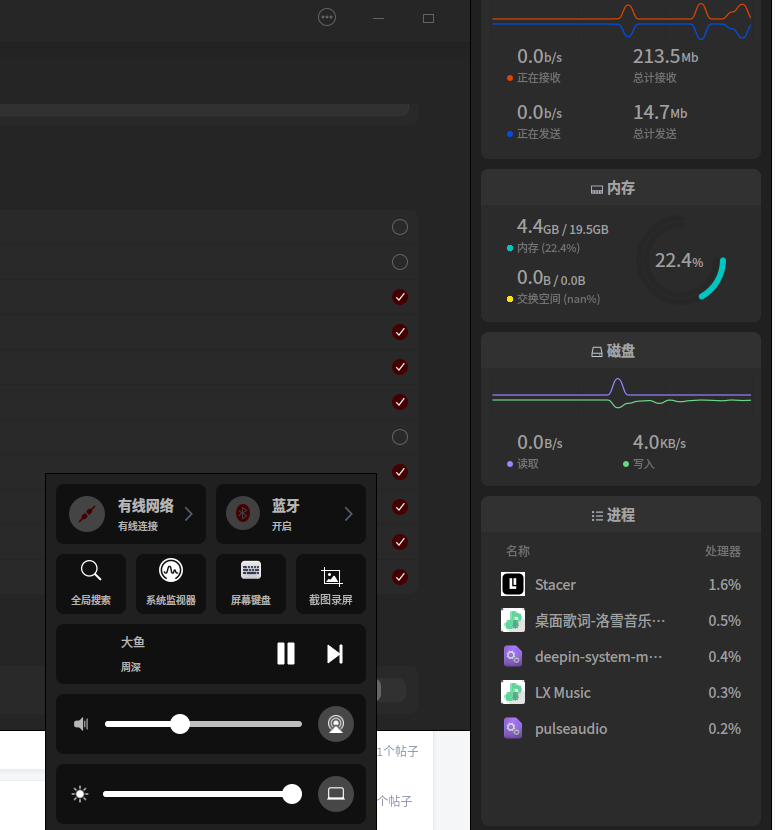Sort processes by 处理器 column
The height and width of the screenshot is (830, 775).
pyautogui.click(x=723, y=551)
